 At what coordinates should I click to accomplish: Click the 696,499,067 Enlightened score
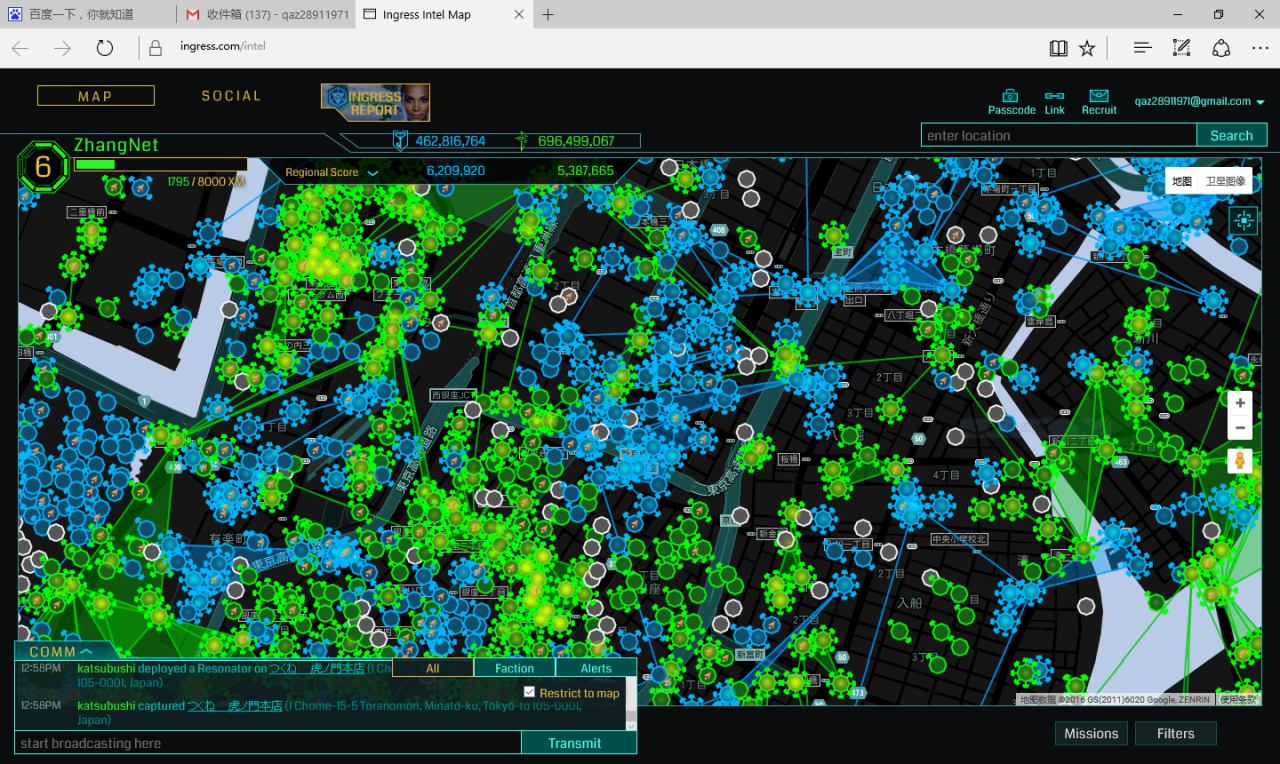(x=576, y=141)
